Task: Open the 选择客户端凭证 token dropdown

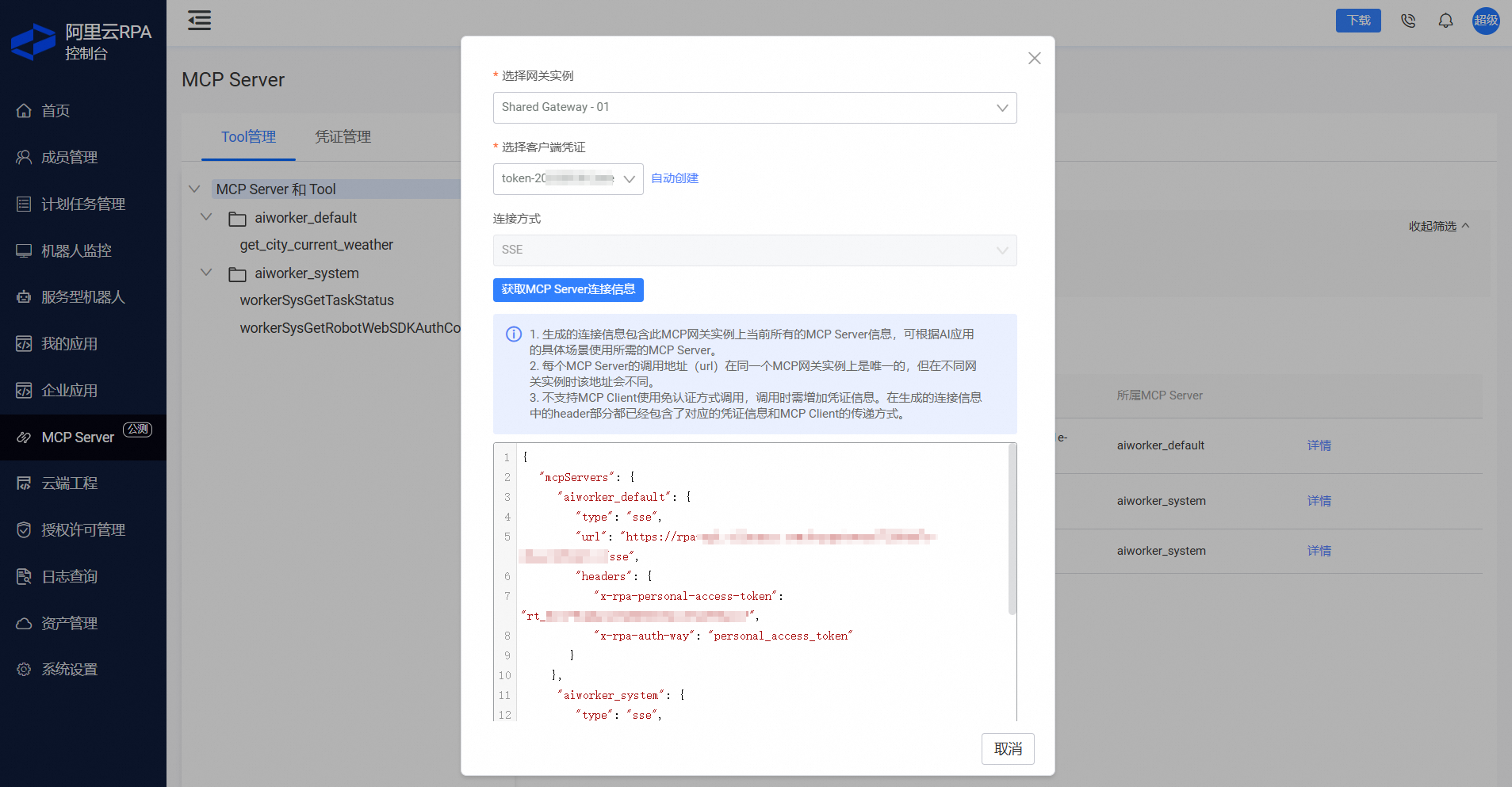Action: (x=568, y=179)
